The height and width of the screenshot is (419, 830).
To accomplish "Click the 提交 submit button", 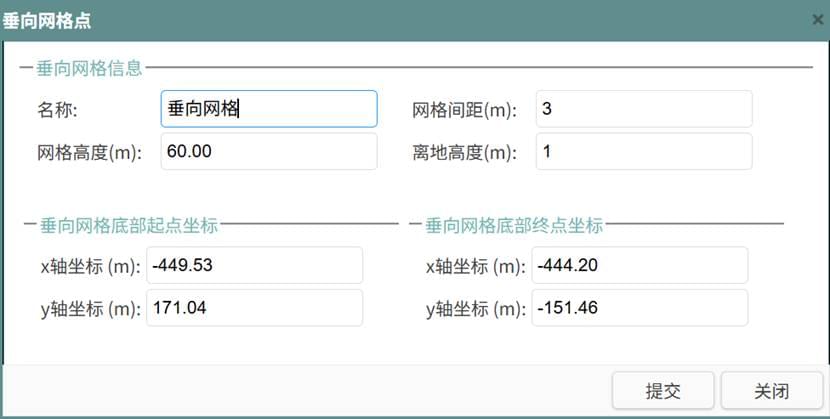I will tap(662, 391).
